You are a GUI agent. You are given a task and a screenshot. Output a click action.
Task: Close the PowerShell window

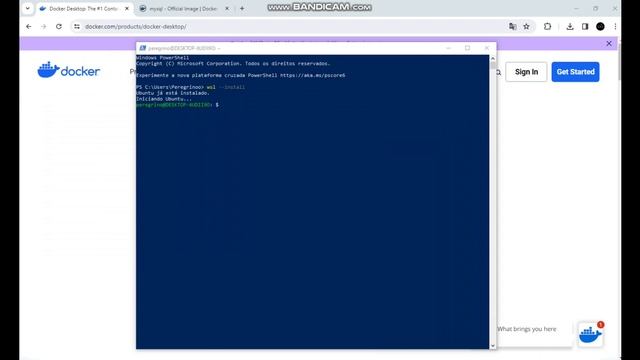pyautogui.click(x=487, y=48)
